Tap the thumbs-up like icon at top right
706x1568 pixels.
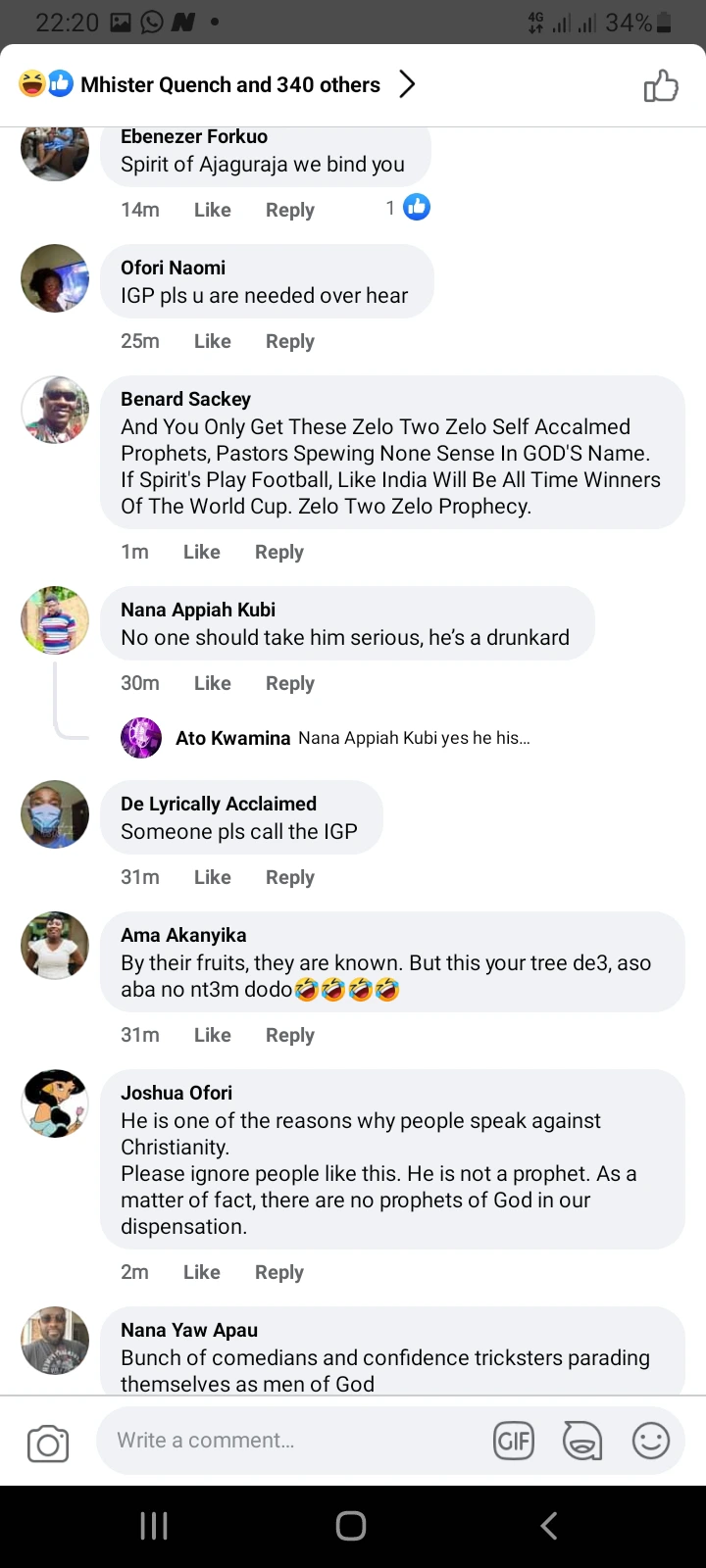click(661, 85)
